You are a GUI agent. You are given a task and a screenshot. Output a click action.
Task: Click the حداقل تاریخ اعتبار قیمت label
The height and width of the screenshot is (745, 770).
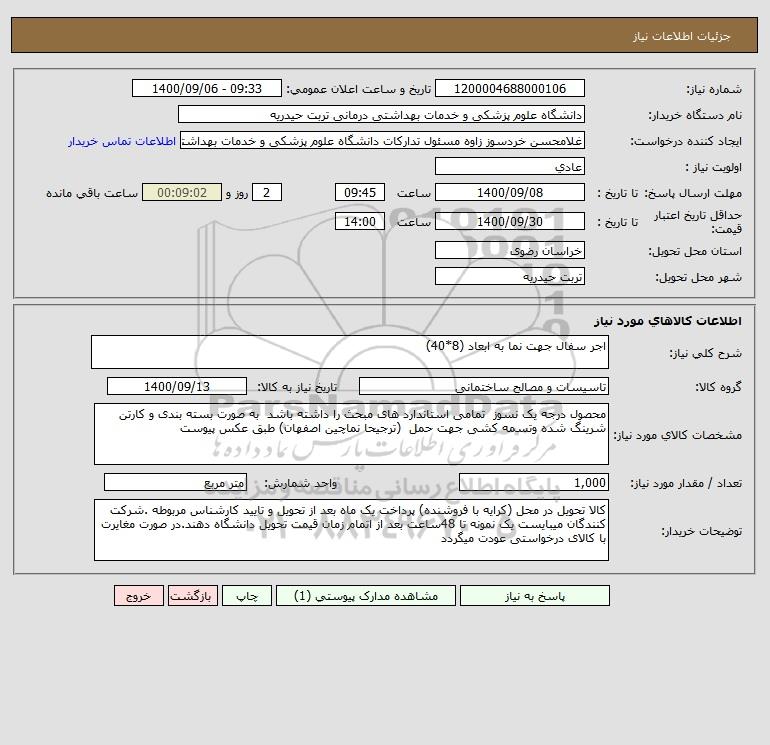[x=698, y=222]
